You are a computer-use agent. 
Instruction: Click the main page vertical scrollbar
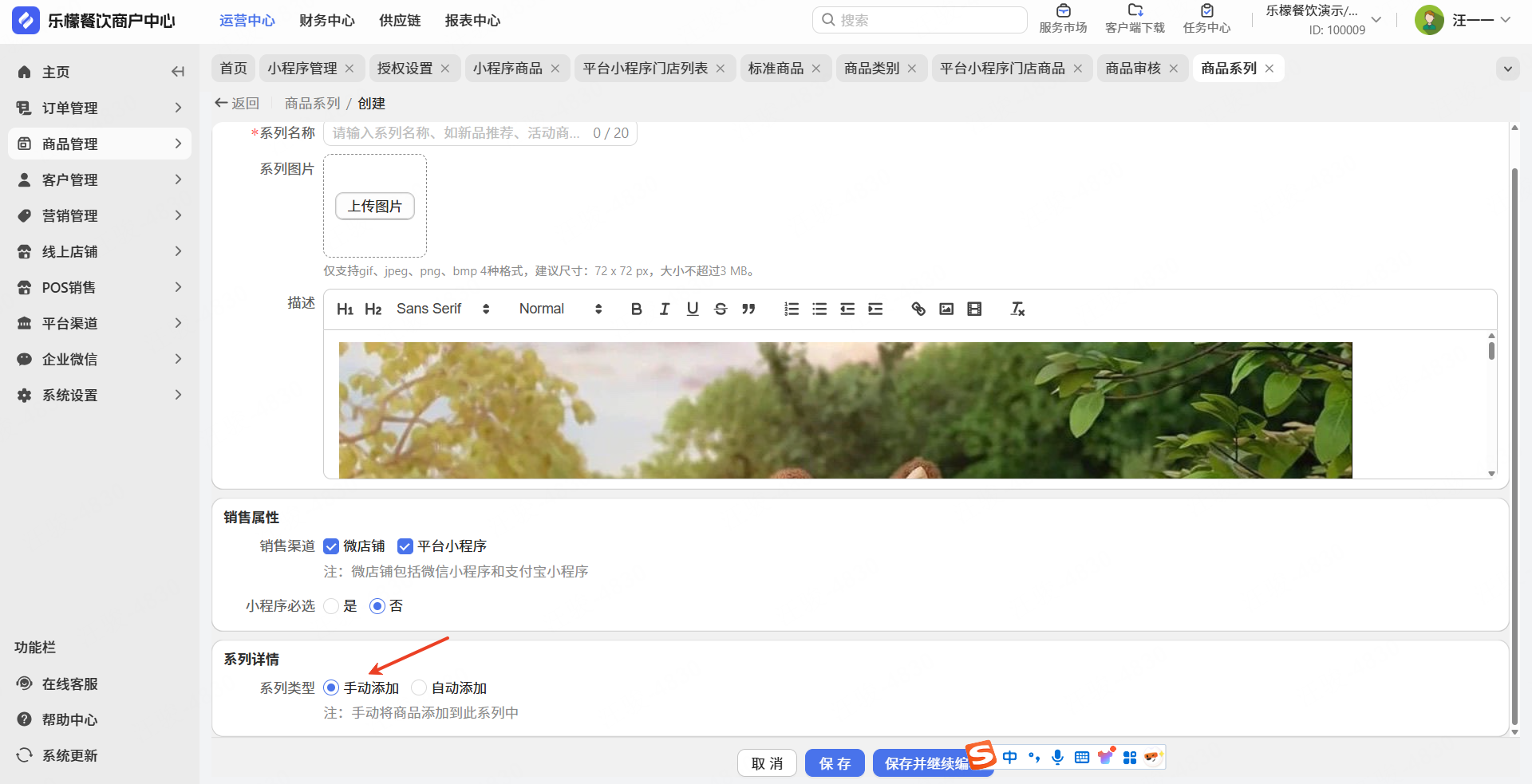pyautogui.click(x=1514, y=447)
